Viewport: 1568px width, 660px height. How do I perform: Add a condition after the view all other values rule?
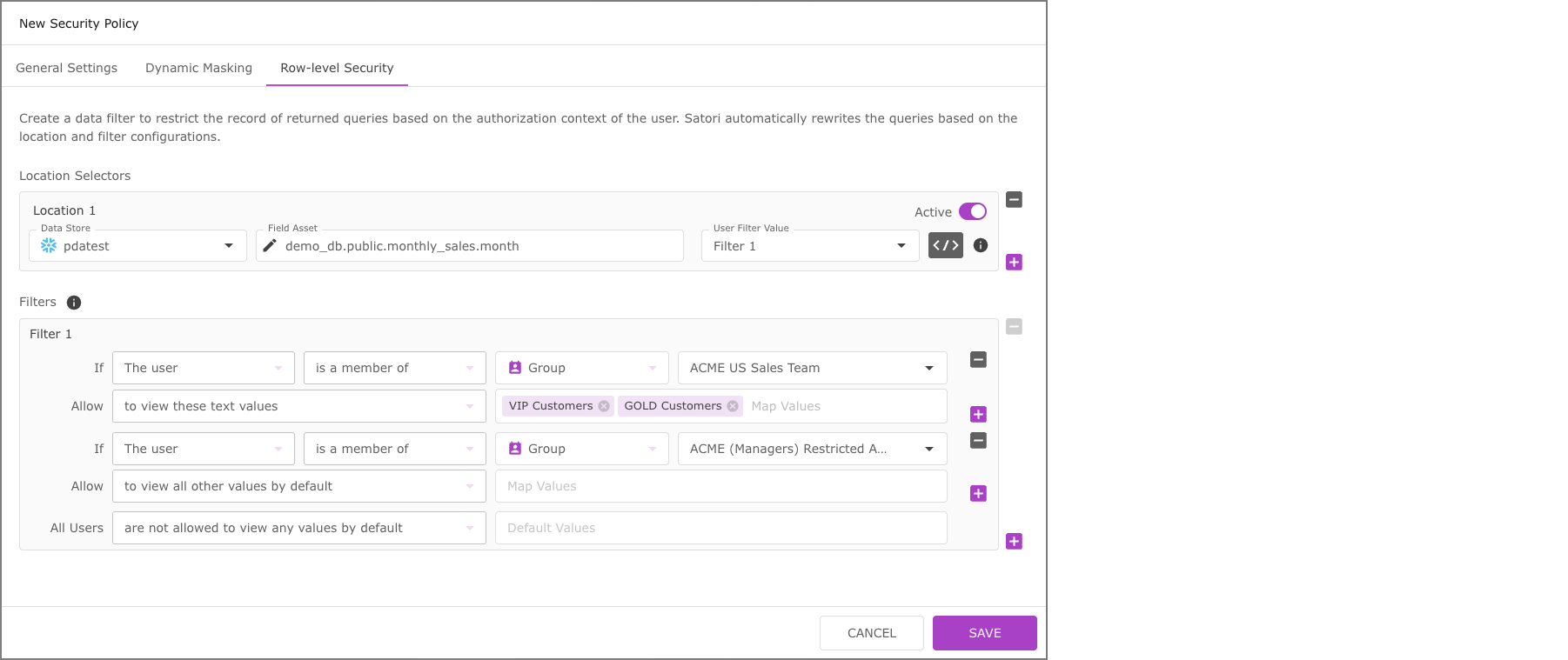(978, 493)
